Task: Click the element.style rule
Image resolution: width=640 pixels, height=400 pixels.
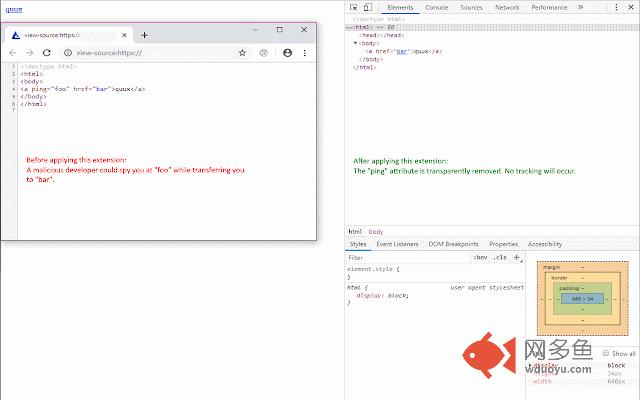Action: point(373,269)
